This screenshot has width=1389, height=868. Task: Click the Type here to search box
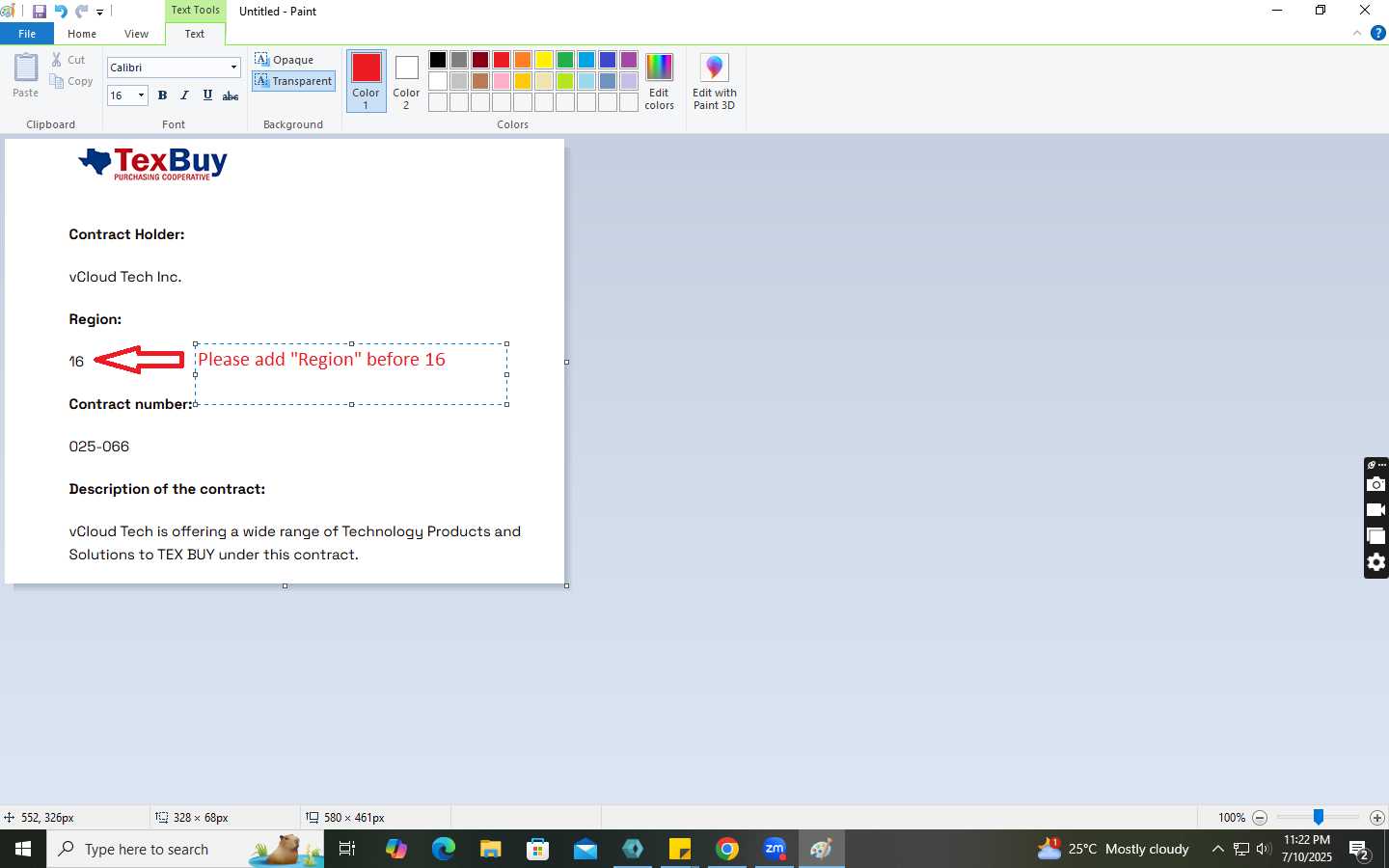(185, 849)
